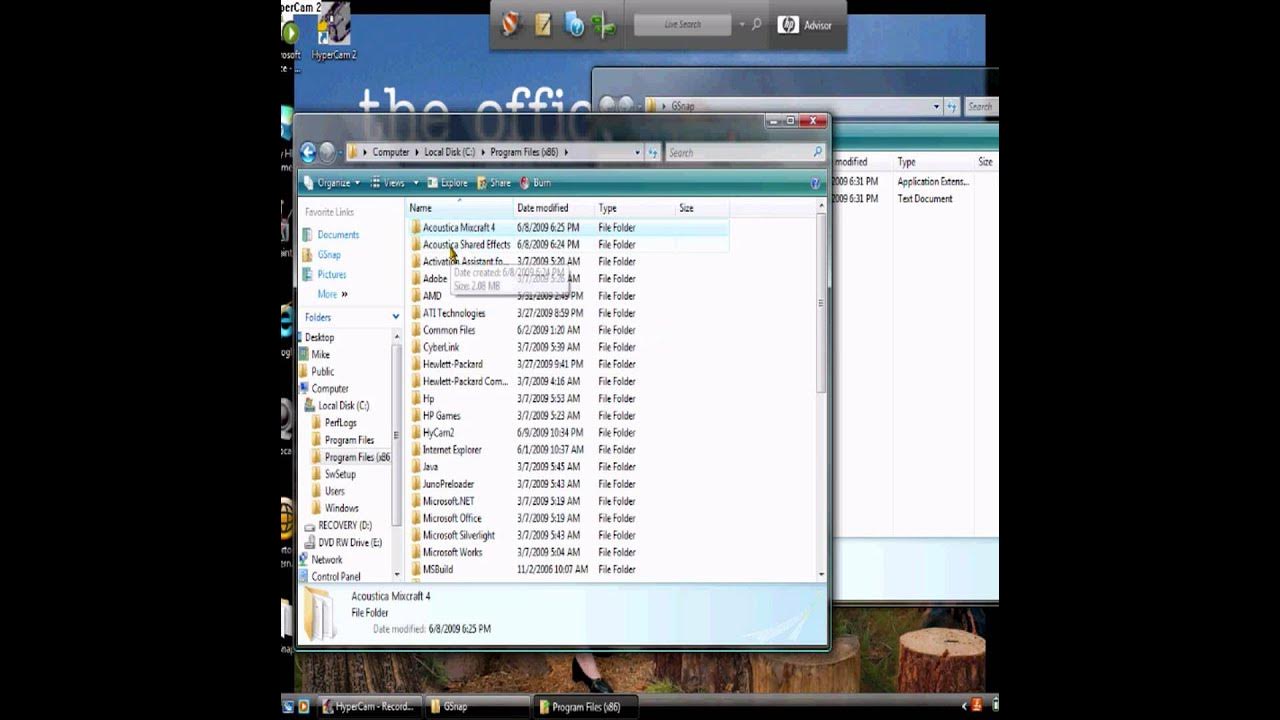Select the CyberLink folder icon

[416, 347]
